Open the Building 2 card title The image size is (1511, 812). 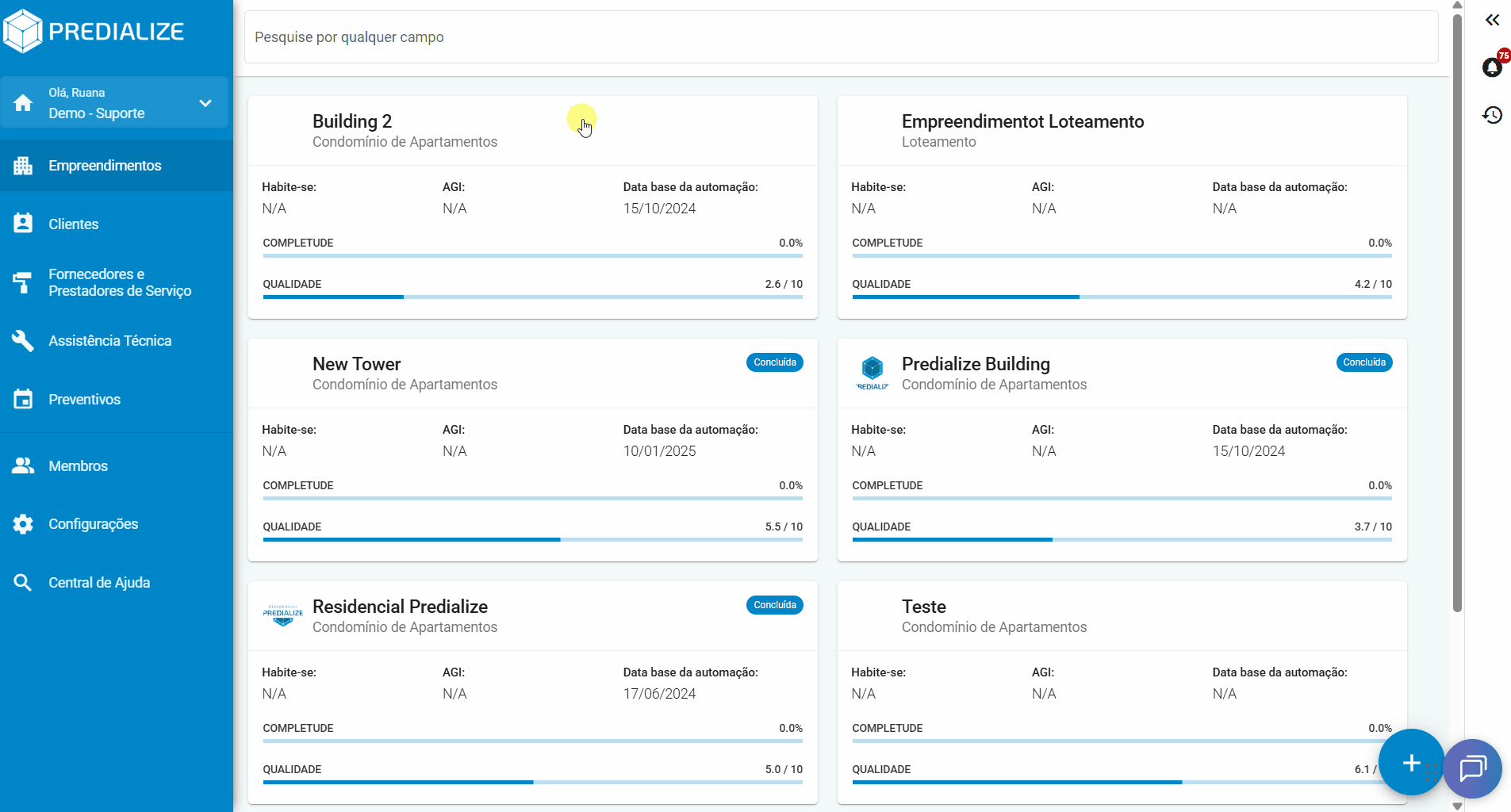352,121
